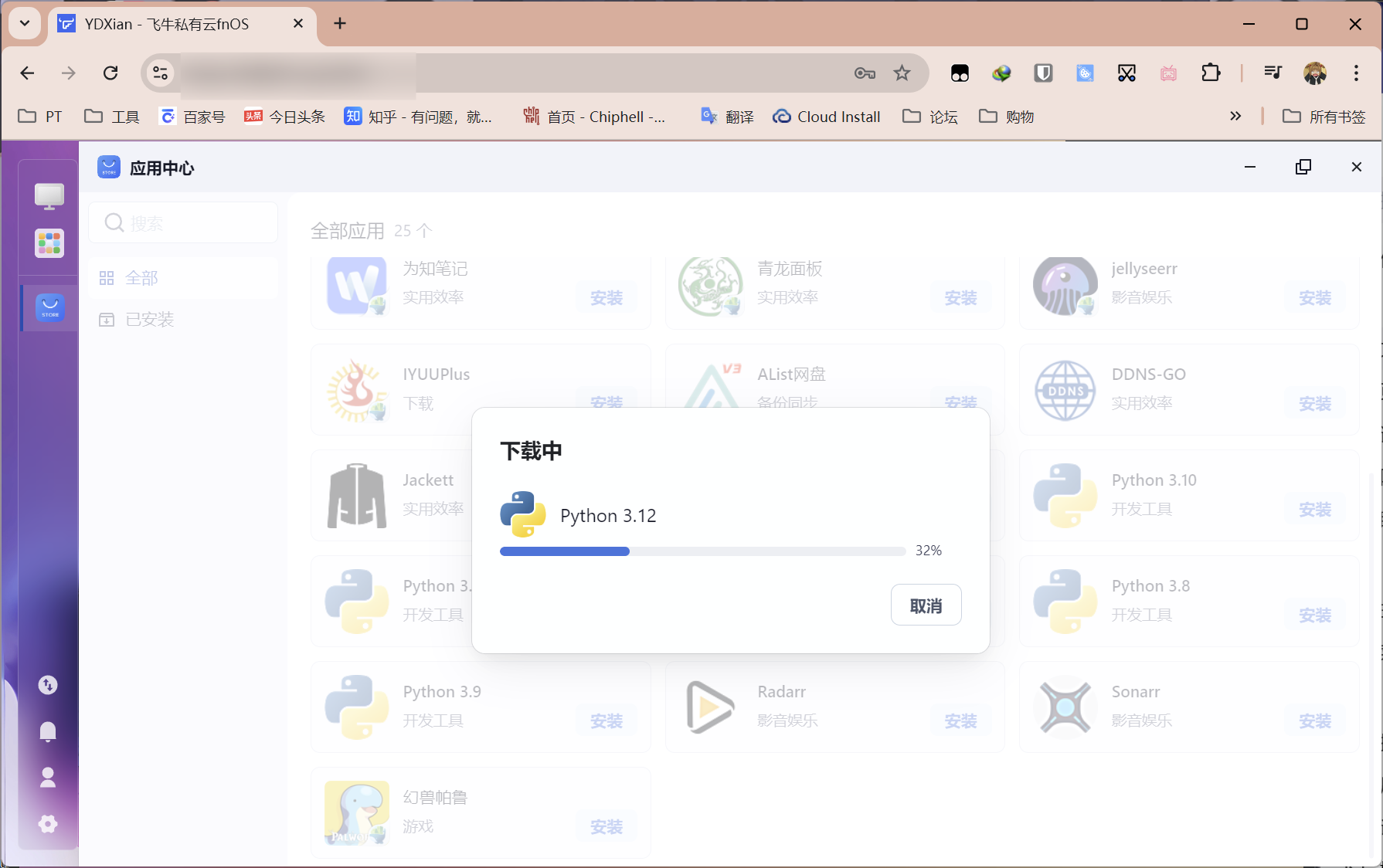Open the desktop icon in fnOS sidebar
Viewport: 1383px width, 868px height.
pyautogui.click(x=49, y=196)
